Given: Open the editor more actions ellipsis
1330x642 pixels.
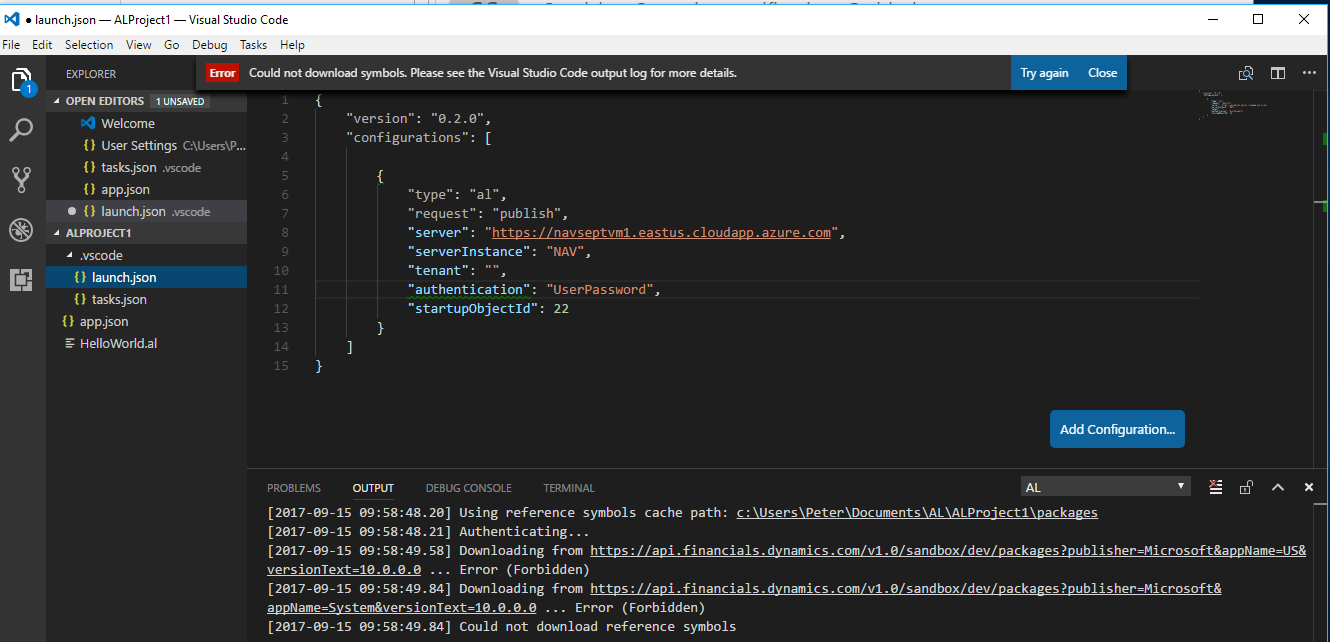Looking at the screenshot, I should pyautogui.click(x=1309, y=73).
